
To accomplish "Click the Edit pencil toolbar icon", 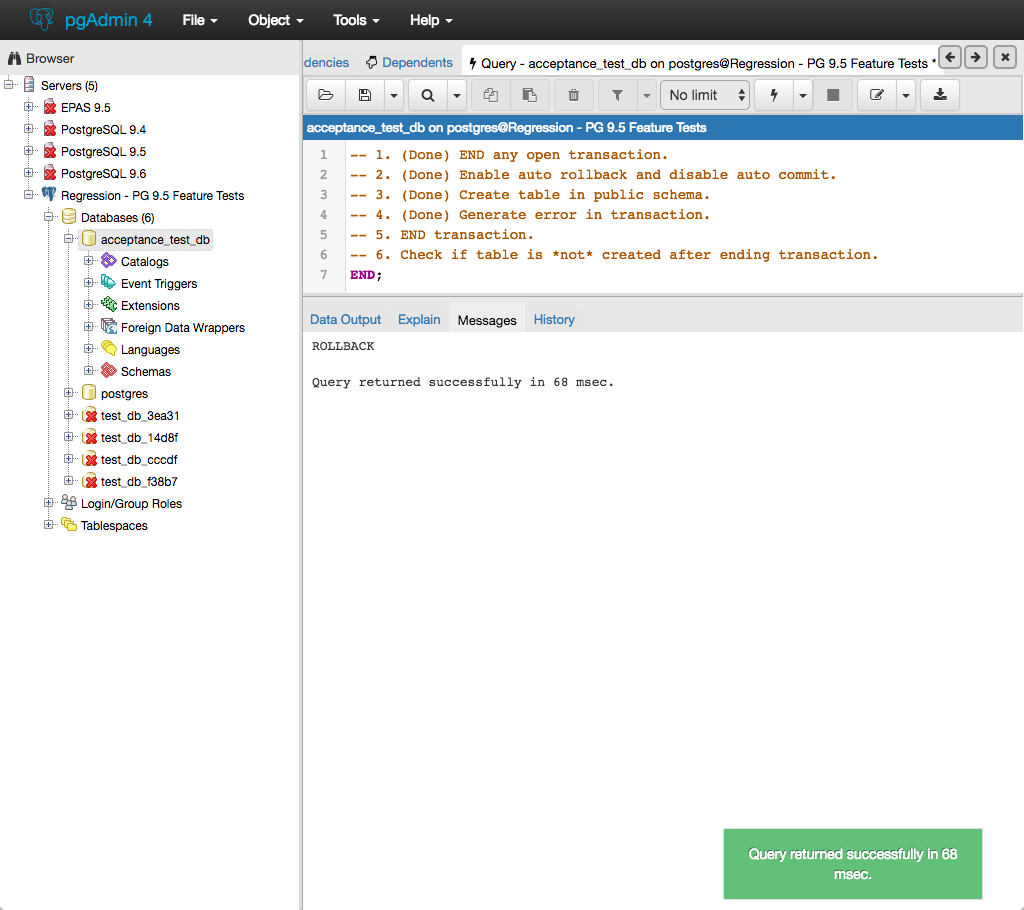I will coord(877,95).
